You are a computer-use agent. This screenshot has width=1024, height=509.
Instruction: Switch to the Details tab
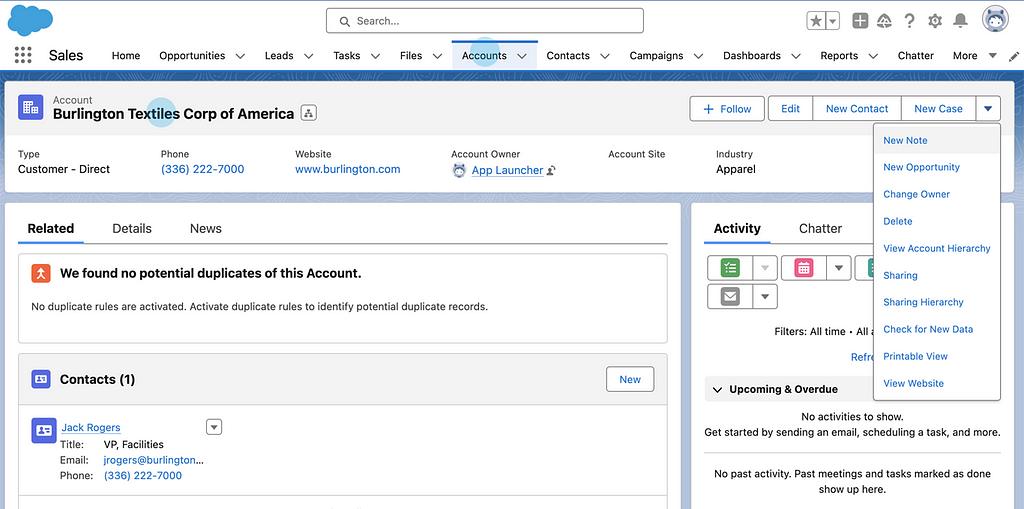pos(132,229)
